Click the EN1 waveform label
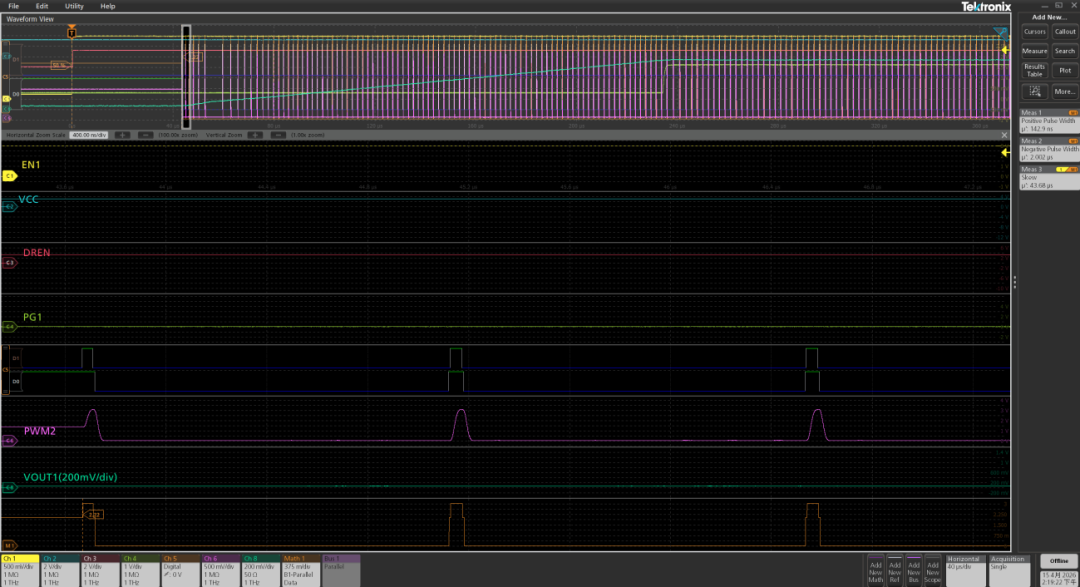This screenshot has width=1080, height=587. coord(31,165)
